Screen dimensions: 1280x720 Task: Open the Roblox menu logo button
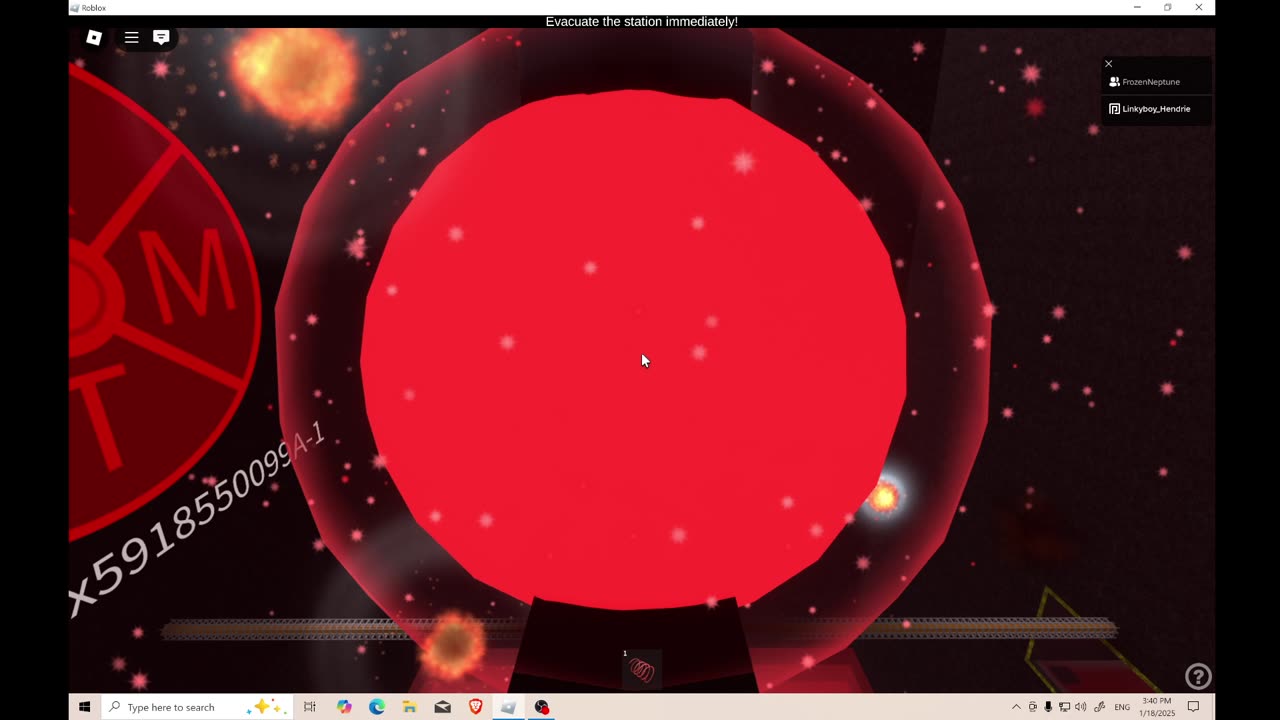94,38
